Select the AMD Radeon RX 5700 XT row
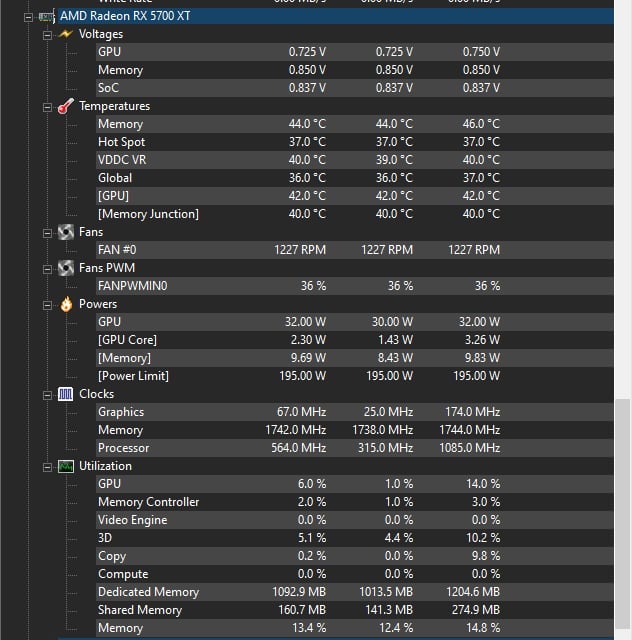Screen dimensions: 632x640 click(335, 16)
